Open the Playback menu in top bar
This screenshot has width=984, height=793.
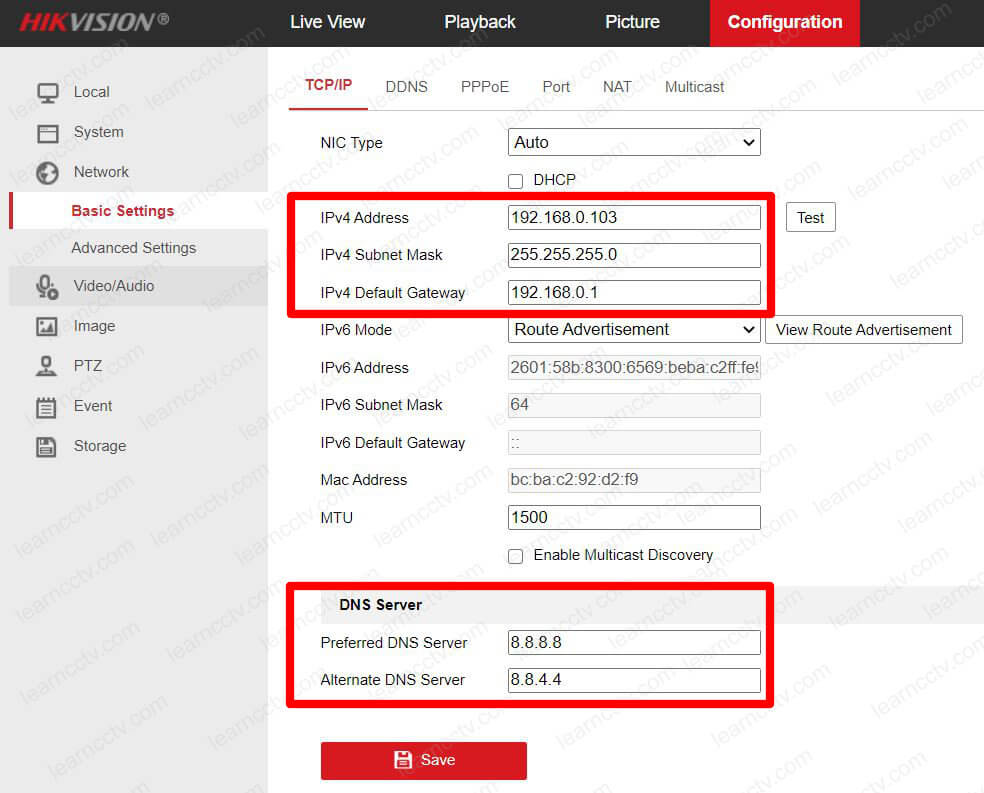[x=480, y=22]
